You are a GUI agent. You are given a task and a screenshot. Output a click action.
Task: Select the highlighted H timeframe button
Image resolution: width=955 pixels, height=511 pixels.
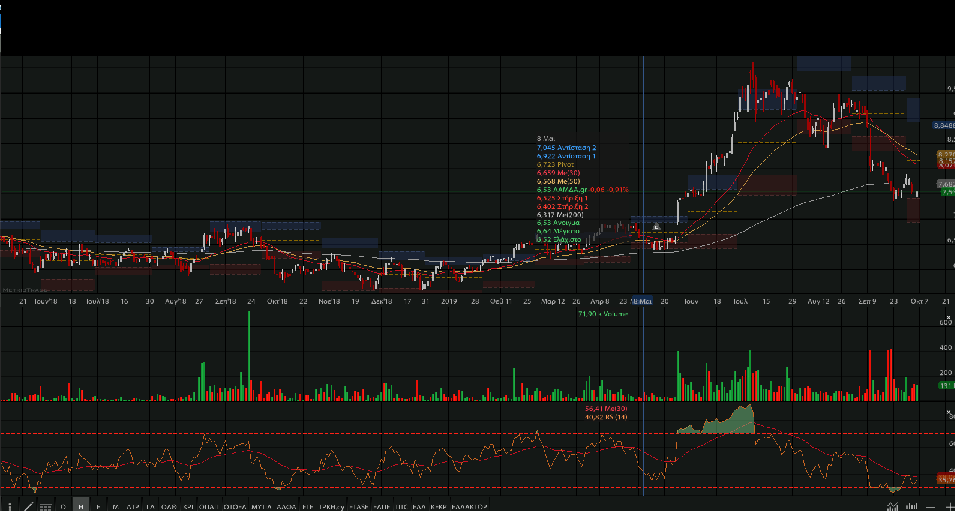[x=81, y=506]
